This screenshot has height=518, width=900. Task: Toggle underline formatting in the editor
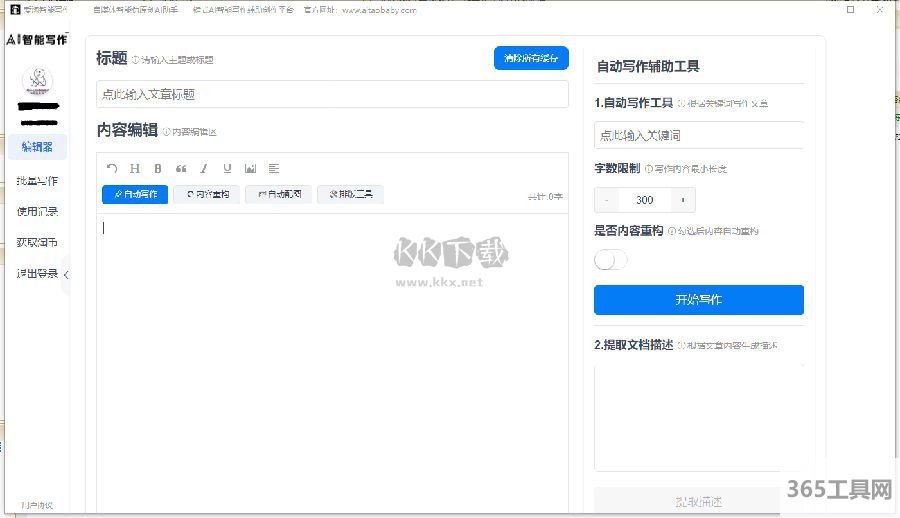pyautogui.click(x=227, y=169)
